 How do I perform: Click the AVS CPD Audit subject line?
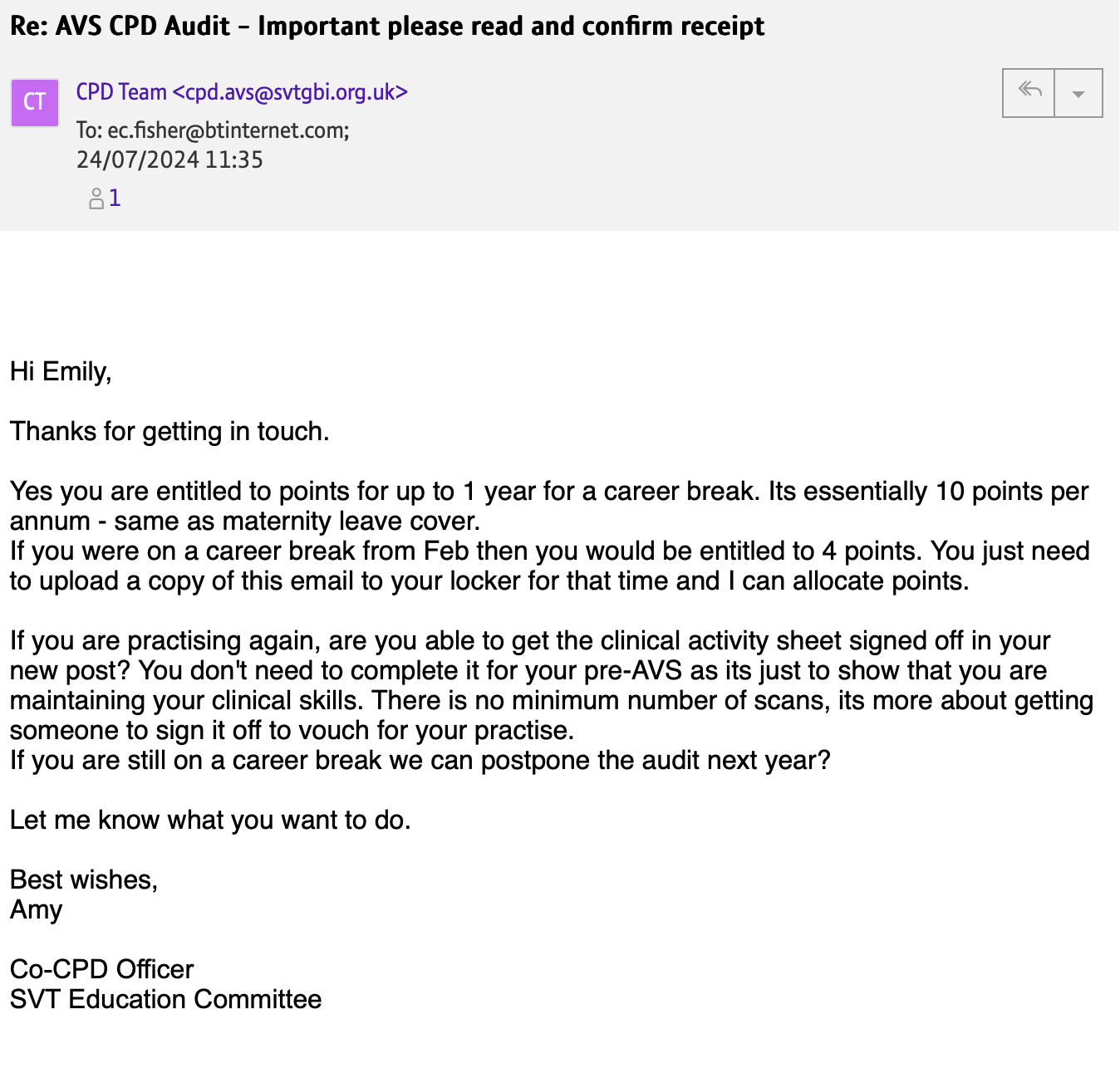[386, 27]
